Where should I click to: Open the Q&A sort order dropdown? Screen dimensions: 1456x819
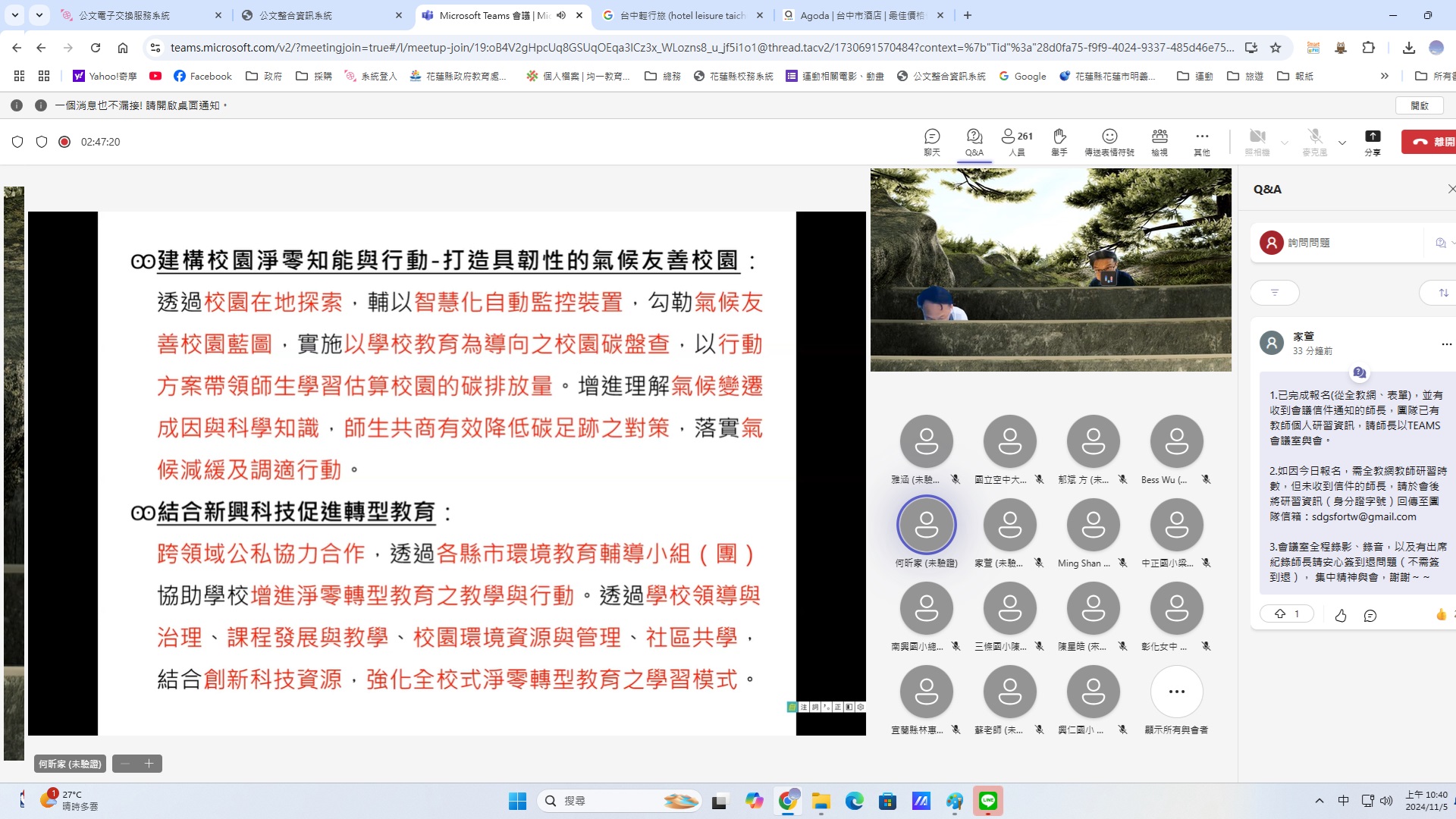pyautogui.click(x=1443, y=293)
